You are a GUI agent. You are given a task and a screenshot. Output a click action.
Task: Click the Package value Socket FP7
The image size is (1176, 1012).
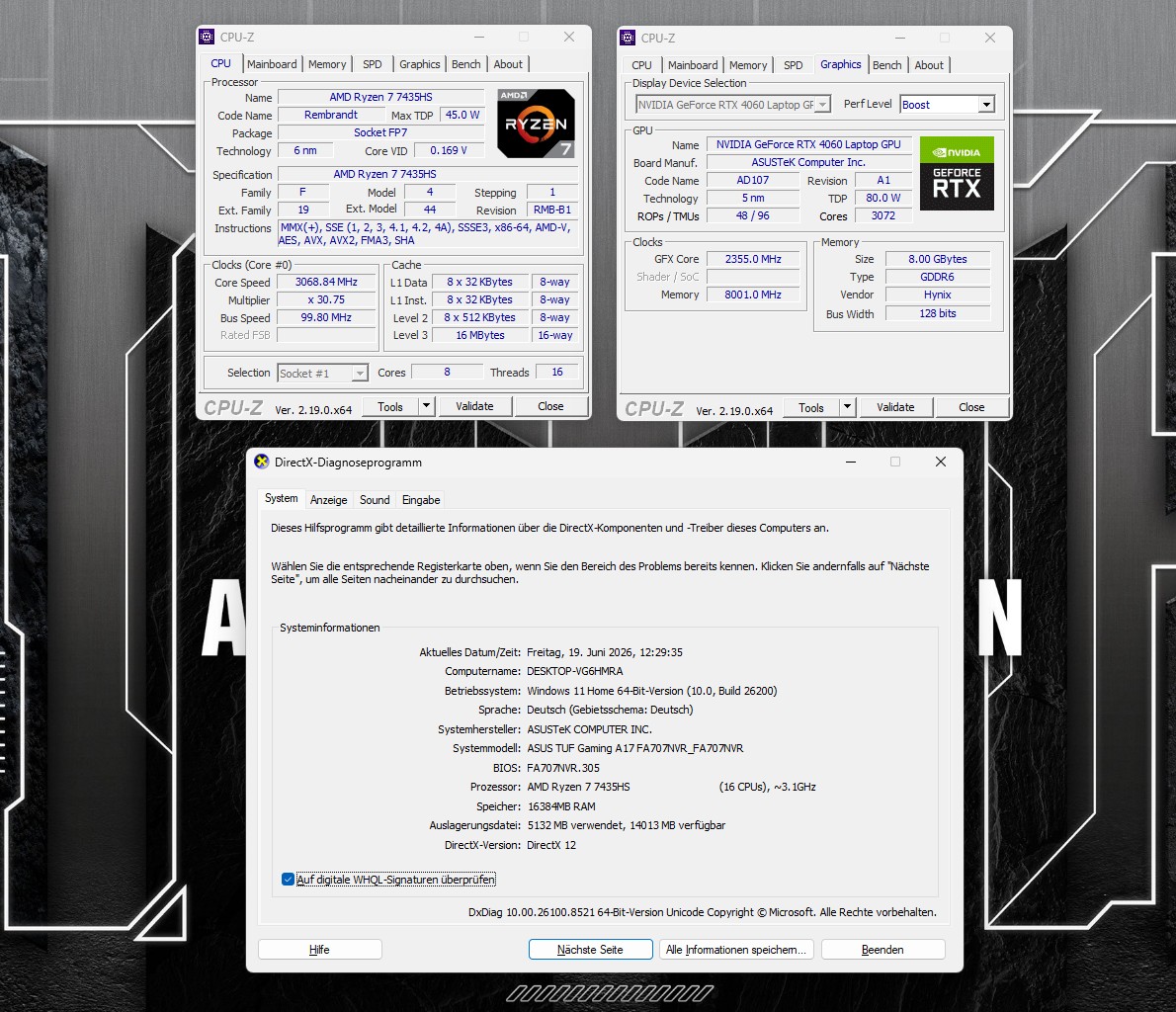click(381, 132)
